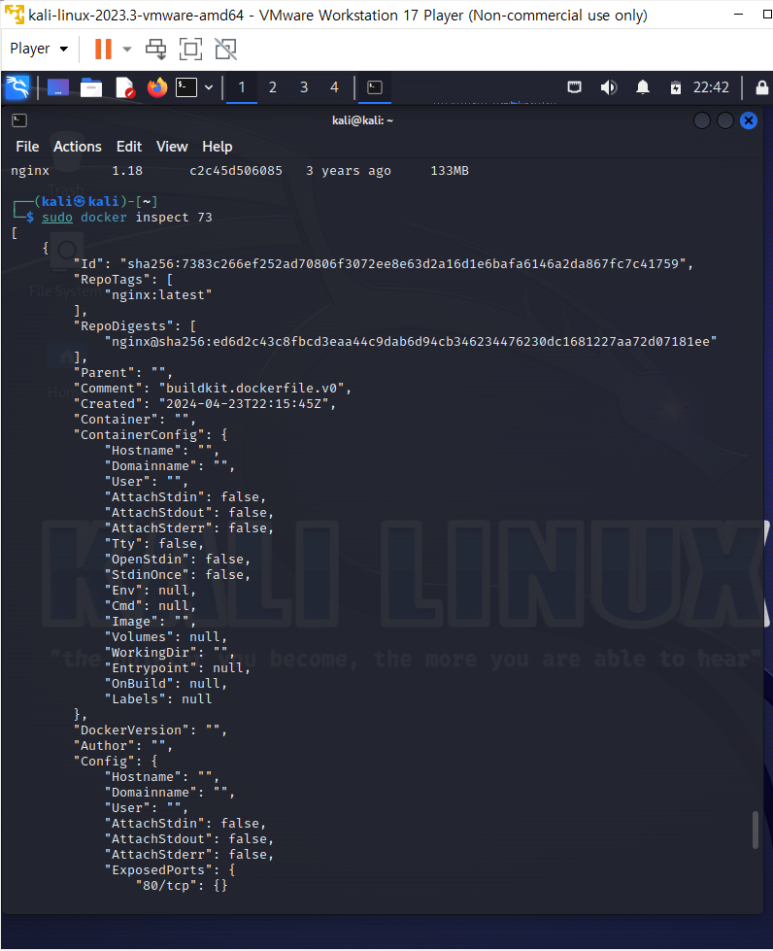Viewport: 773px width, 951px height.
Task: Pause the virtual machine
Action: pos(103,49)
